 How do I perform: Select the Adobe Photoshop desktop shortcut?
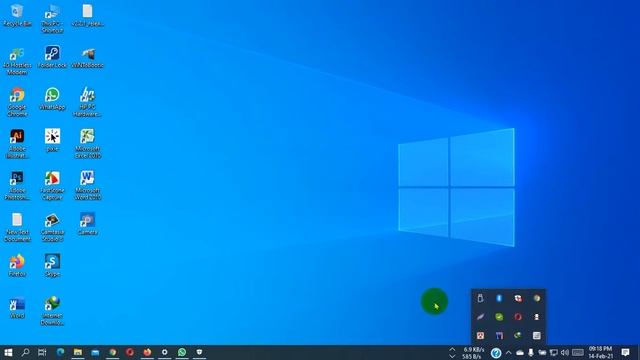tap(17, 186)
